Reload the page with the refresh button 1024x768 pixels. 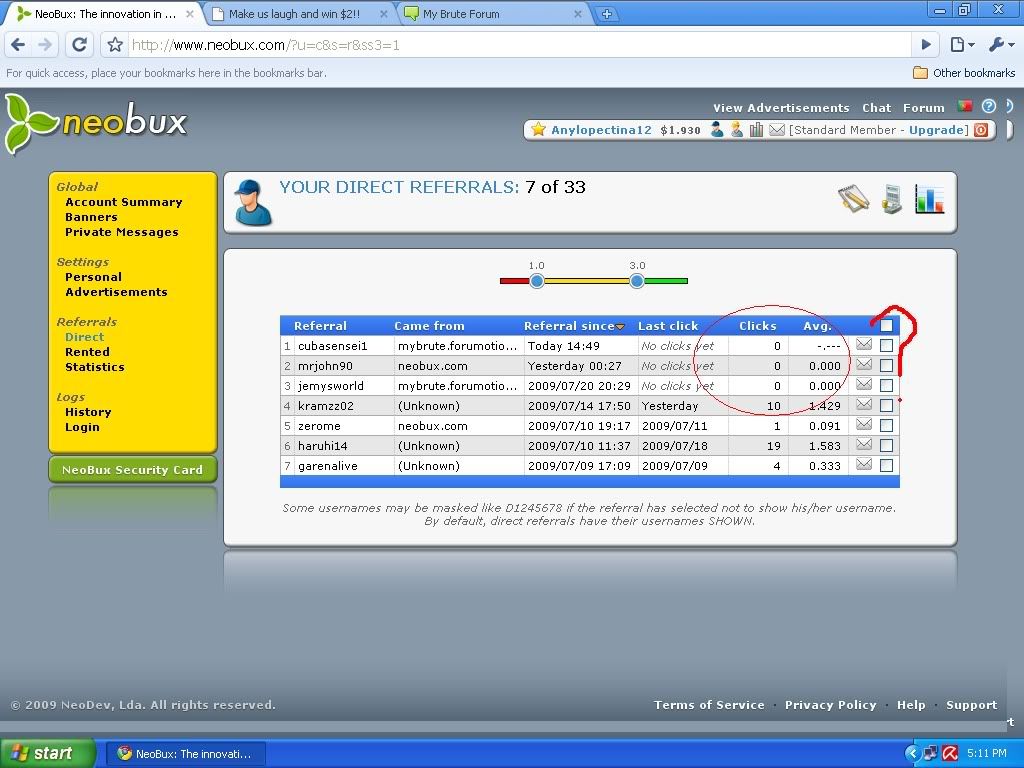[79, 44]
